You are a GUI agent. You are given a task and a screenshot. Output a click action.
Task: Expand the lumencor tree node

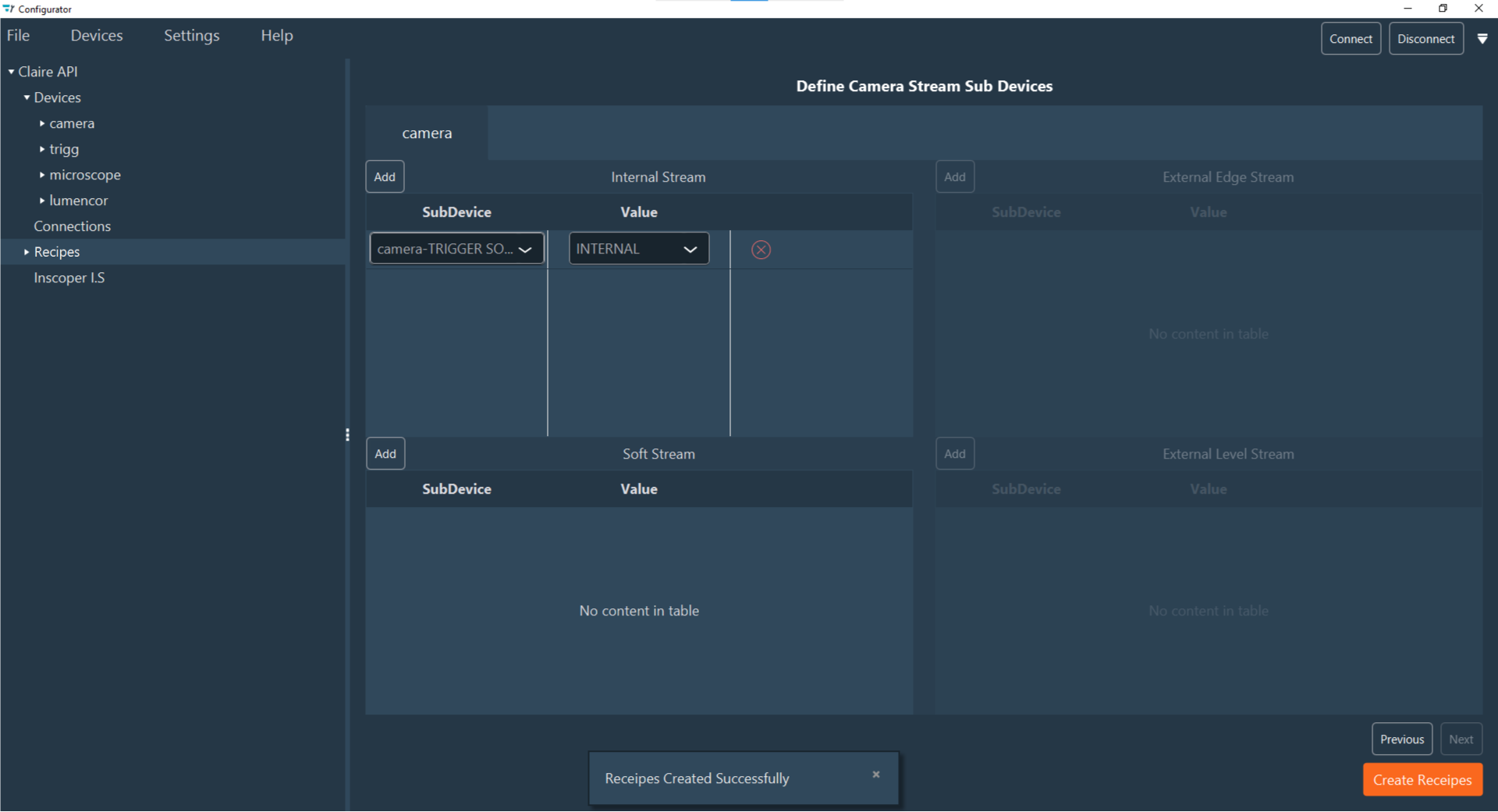tap(42, 200)
